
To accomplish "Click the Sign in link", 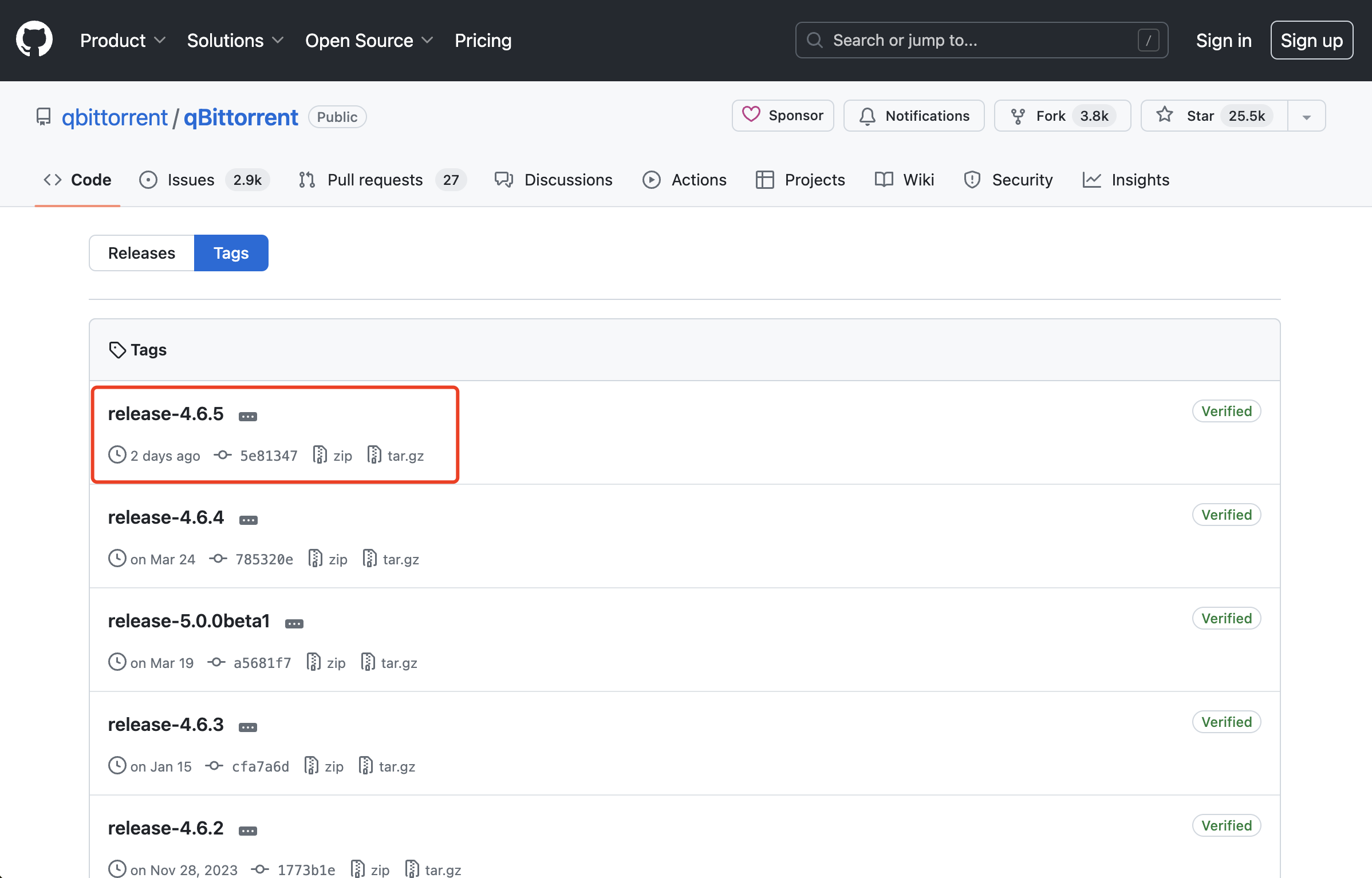I will point(1224,40).
